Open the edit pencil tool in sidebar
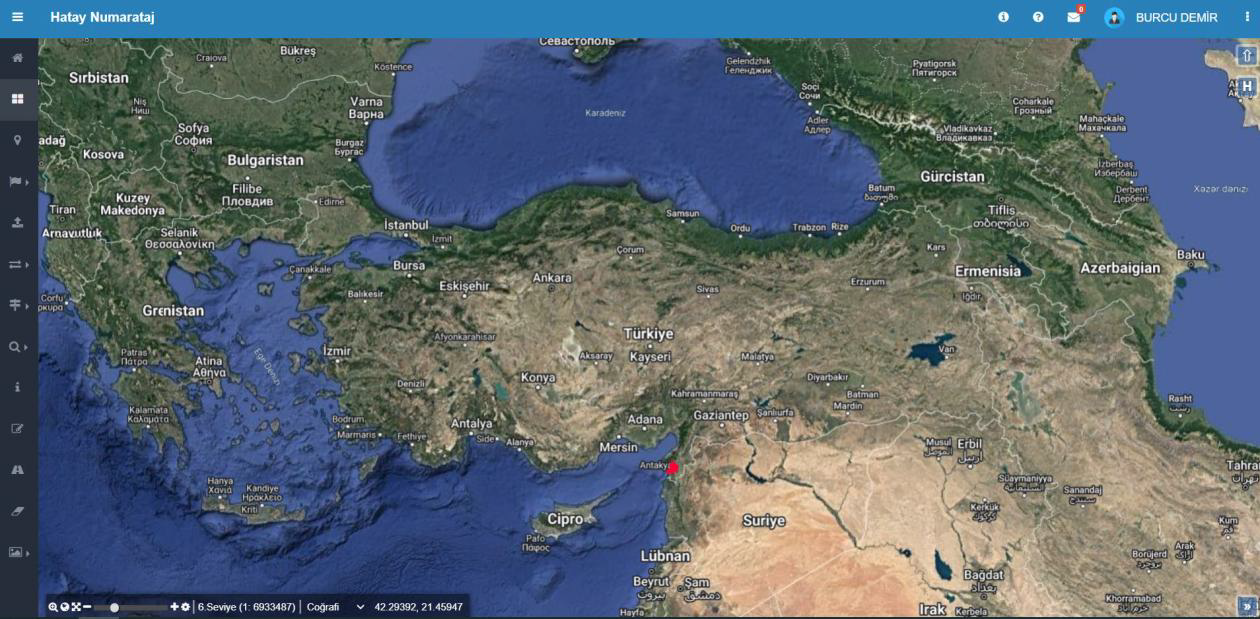Image resolution: width=1260 pixels, height=619 pixels. 17,428
